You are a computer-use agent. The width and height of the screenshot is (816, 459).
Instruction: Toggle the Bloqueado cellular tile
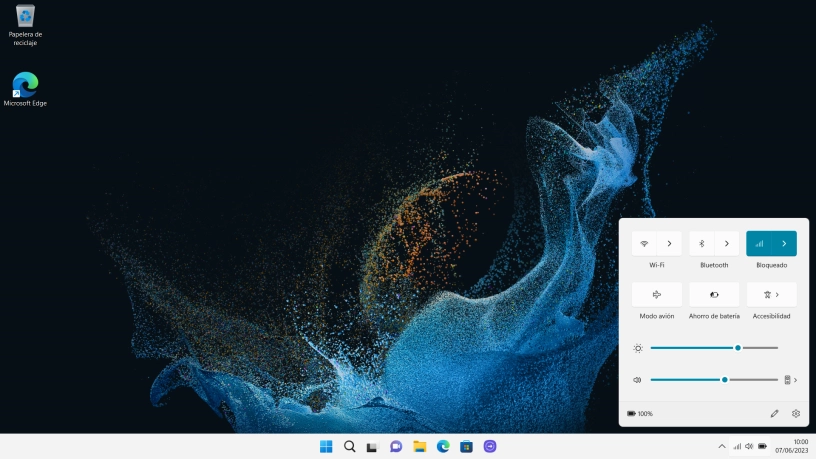[x=759, y=244]
